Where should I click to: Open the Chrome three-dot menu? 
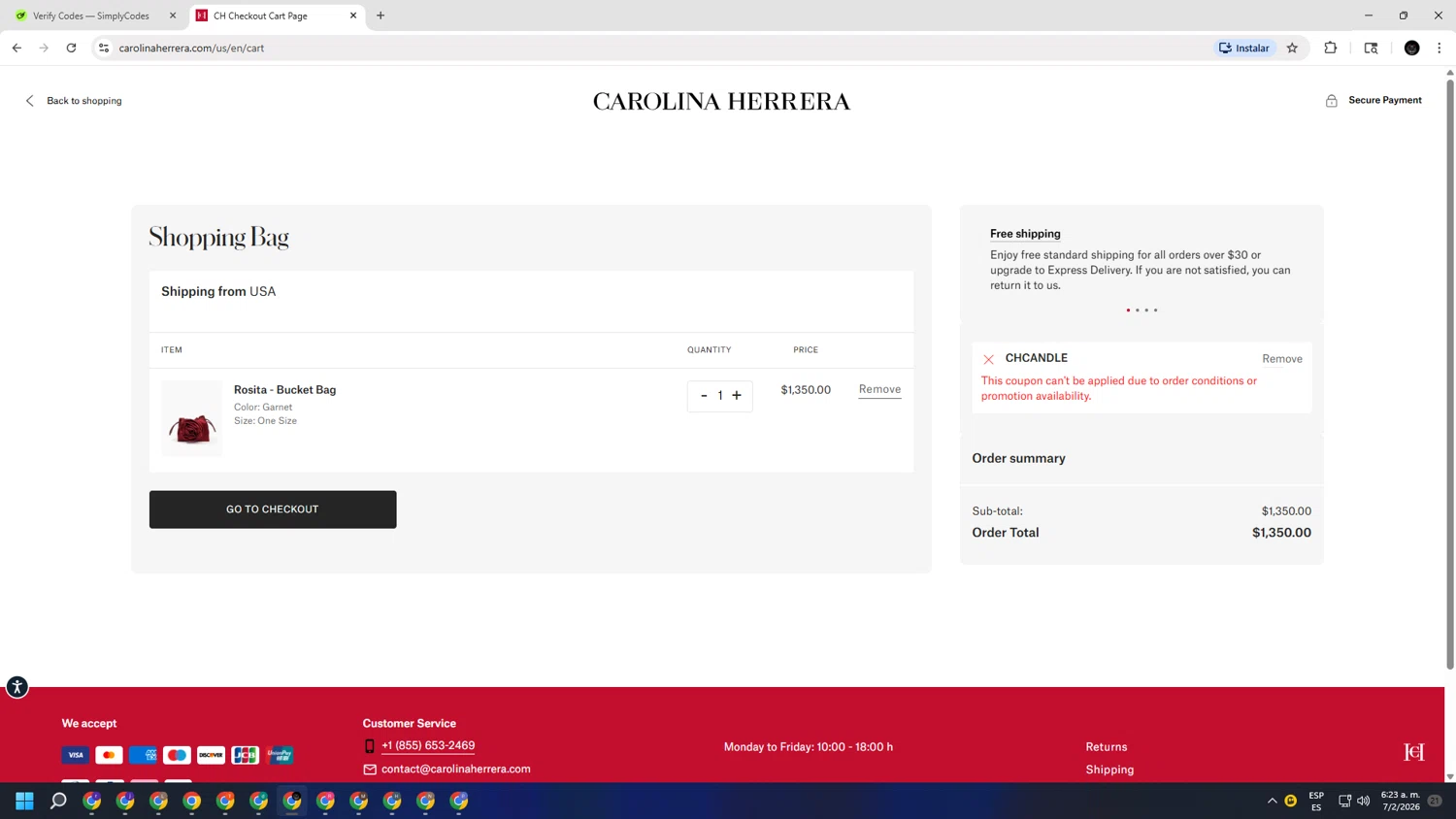(x=1439, y=48)
